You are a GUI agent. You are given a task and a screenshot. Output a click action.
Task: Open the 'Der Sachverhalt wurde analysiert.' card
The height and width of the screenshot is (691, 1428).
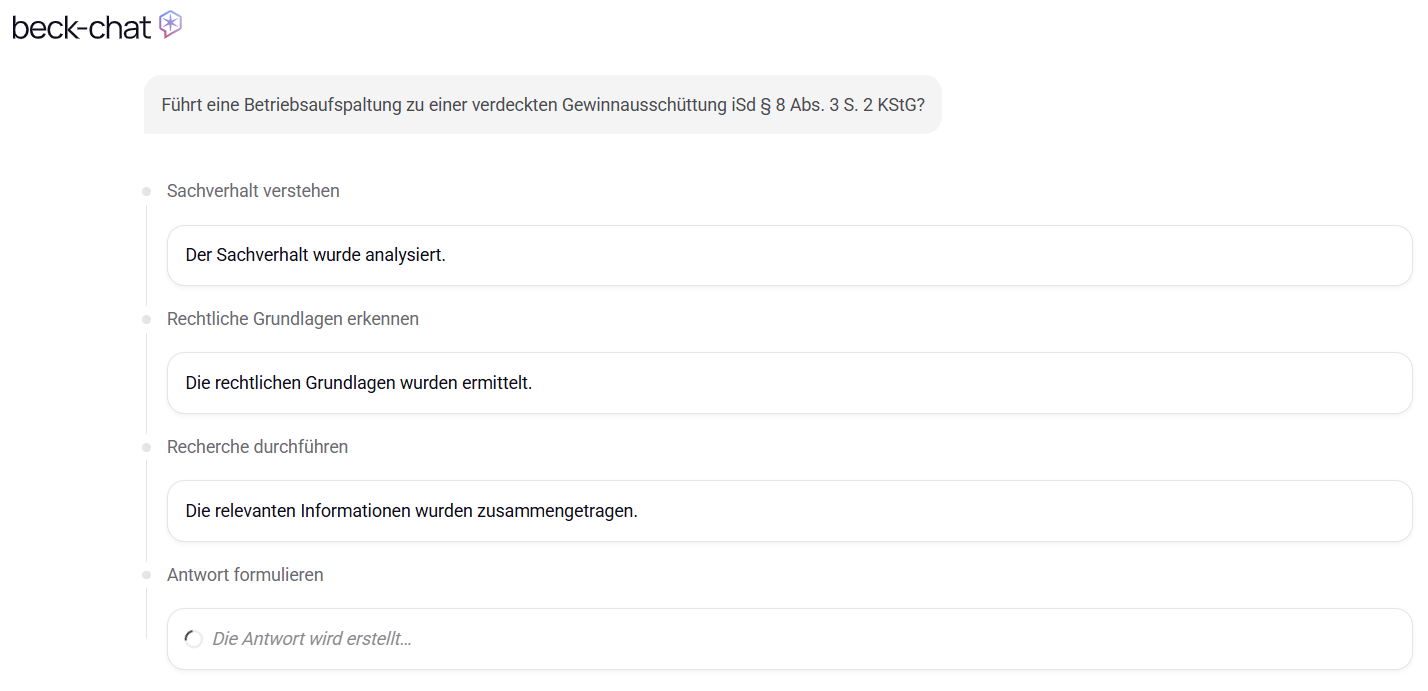789,255
